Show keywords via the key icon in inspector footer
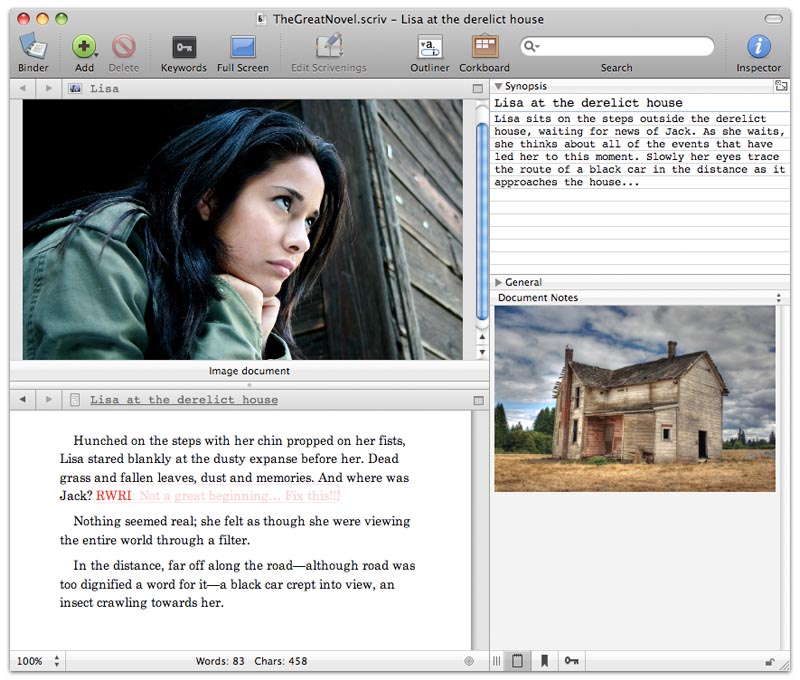Screen dimensions: 800x680 point(571,661)
